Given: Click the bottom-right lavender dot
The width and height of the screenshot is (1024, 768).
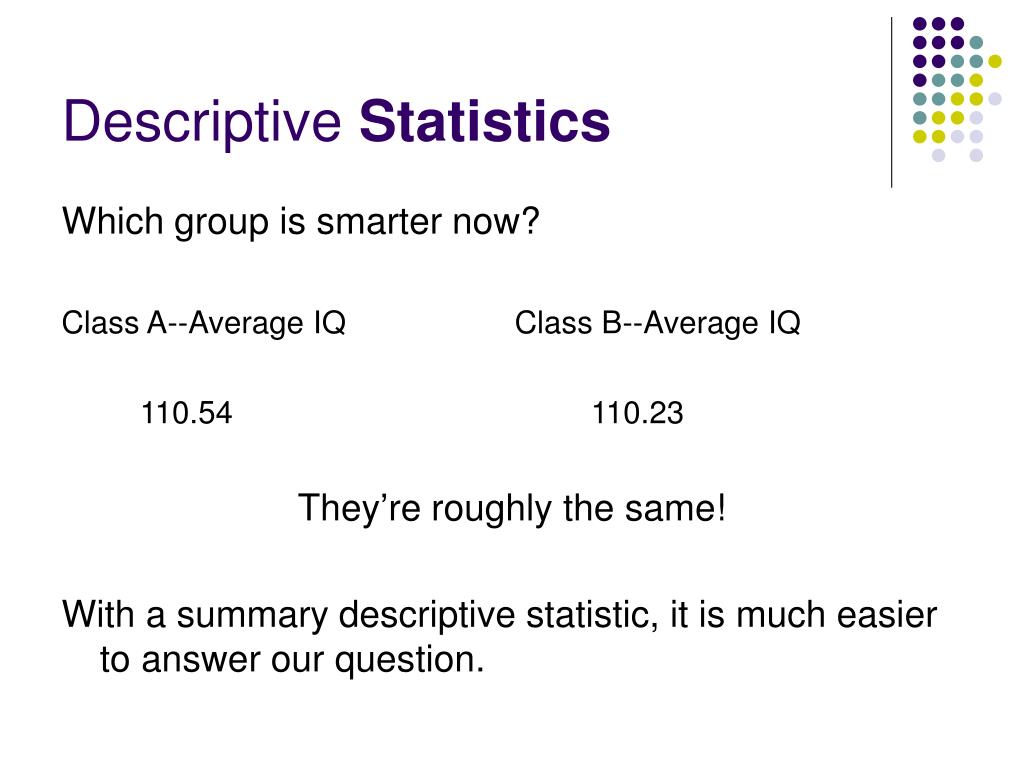Looking at the screenshot, I should click(976, 155).
